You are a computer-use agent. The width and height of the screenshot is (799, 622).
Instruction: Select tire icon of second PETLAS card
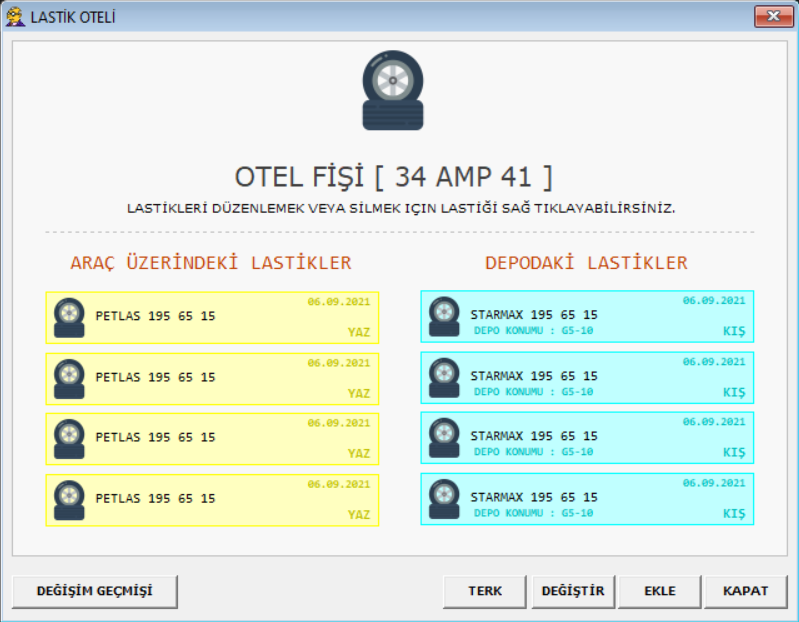(69, 379)
